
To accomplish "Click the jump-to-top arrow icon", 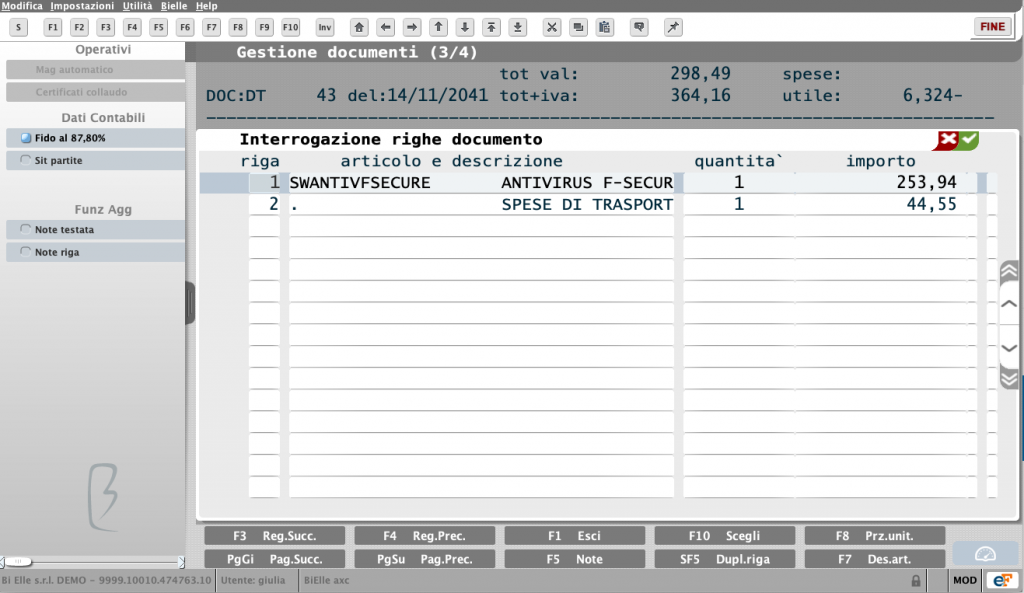I will (x=491, y=27).
